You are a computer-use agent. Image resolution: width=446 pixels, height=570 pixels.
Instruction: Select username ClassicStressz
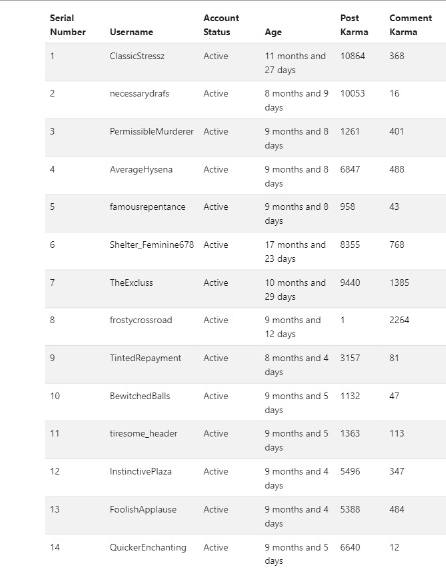[137, 56]
